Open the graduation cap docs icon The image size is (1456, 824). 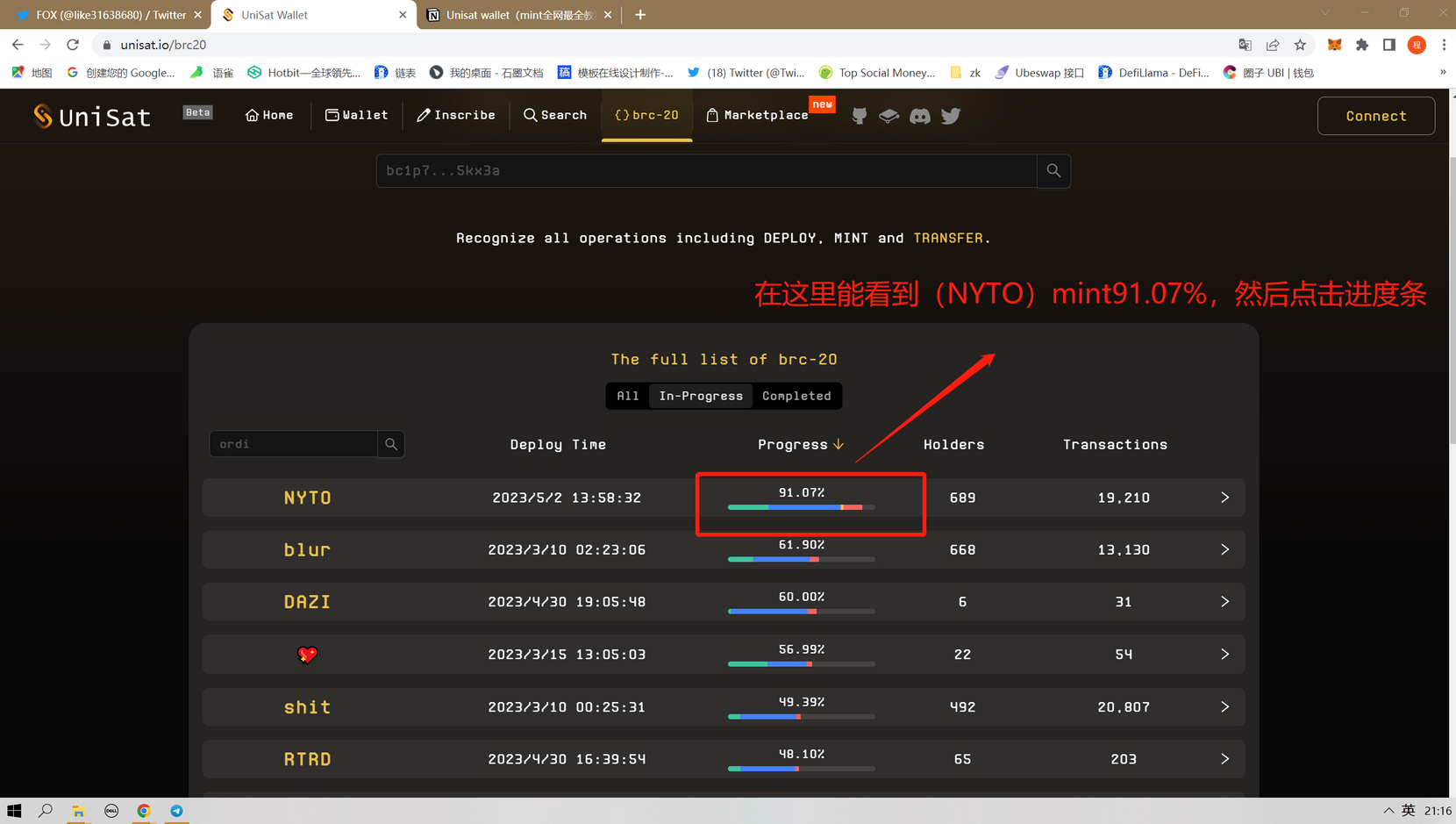pyautogui.click(x=889, y=116)
